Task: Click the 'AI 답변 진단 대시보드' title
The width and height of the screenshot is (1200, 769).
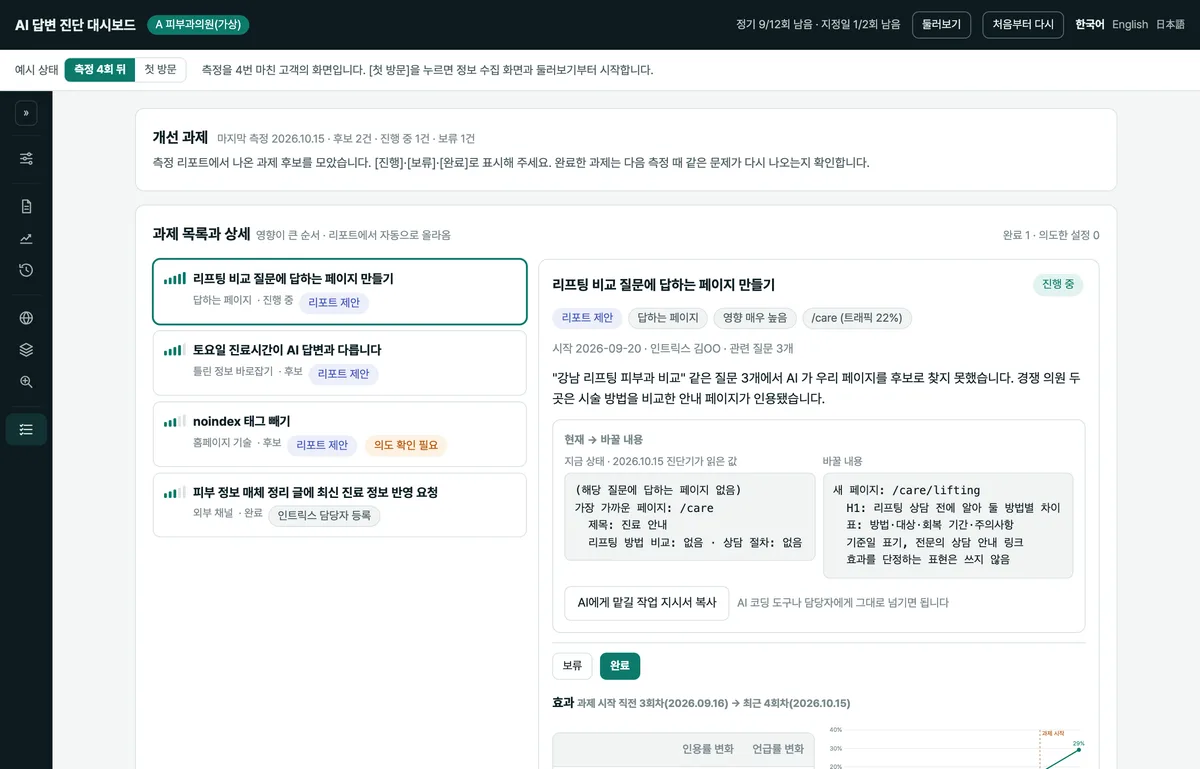Action: coord(75,25)
